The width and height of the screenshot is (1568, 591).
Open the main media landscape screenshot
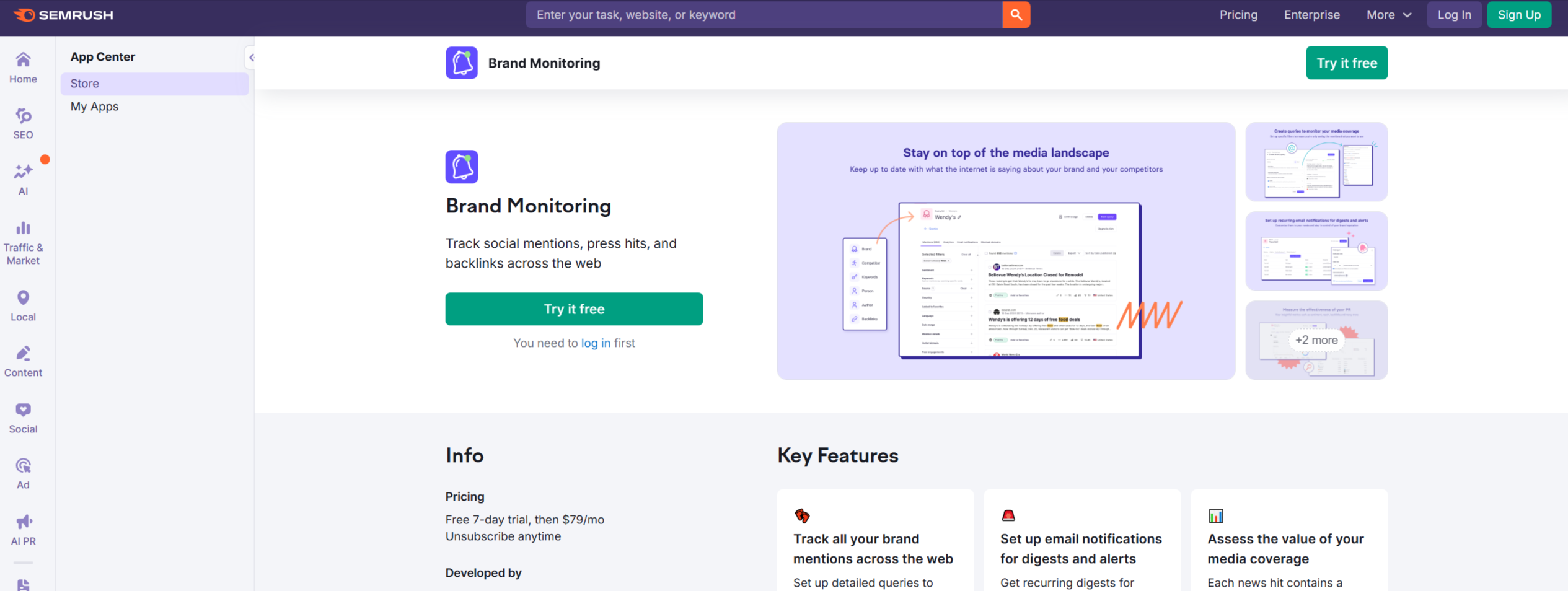click(x=1006, y=251)
